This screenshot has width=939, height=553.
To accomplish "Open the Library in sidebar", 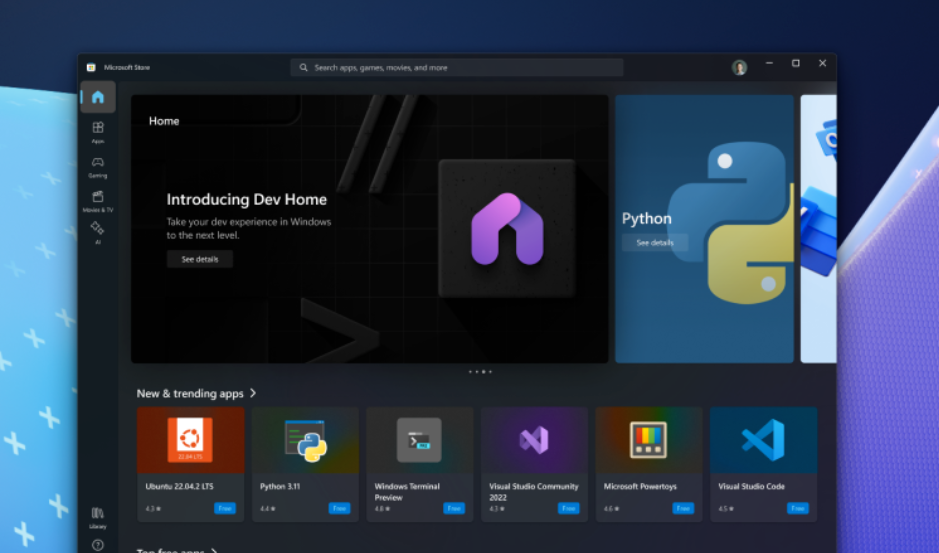I will pos(98,517).
